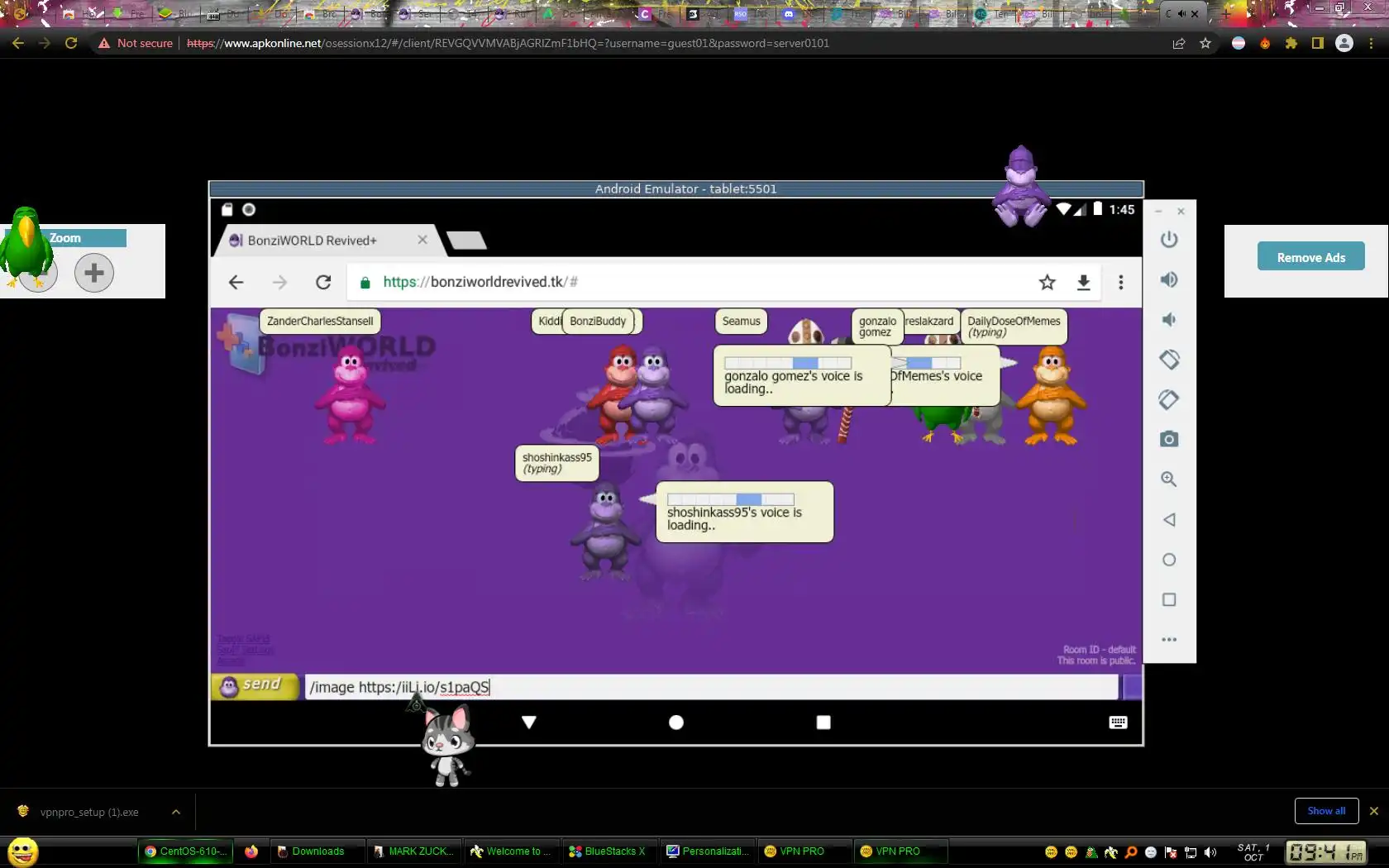Image resolution: width=1389 pixels, height=868 pixels.
Task: Click the Zoom panel plus button
Action: [x=94, y=273]
